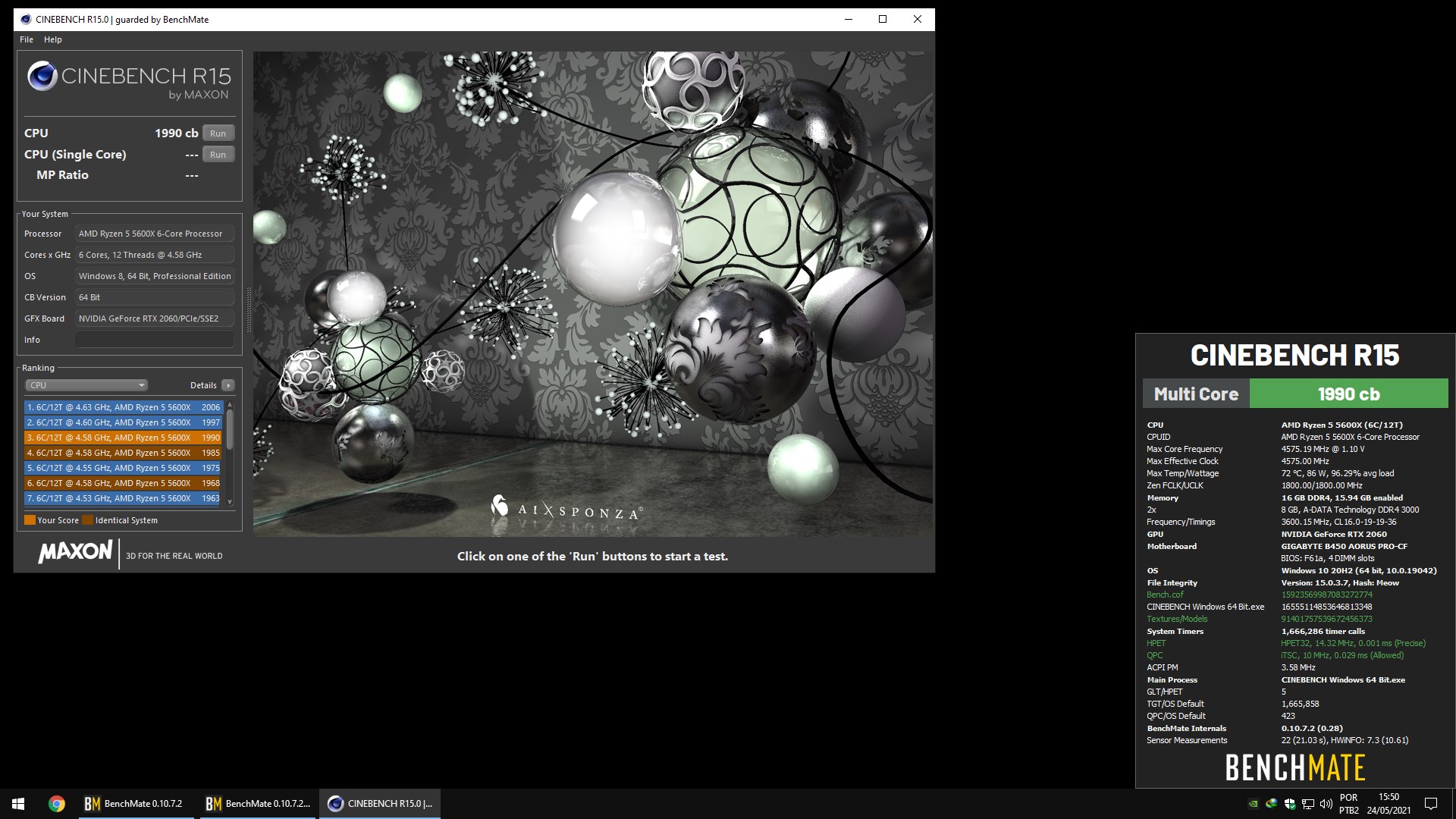Click the green 1990 cb score in BenchMate
The width and height of the screenshot is (1456, 819).
(x=1348, y=394)
